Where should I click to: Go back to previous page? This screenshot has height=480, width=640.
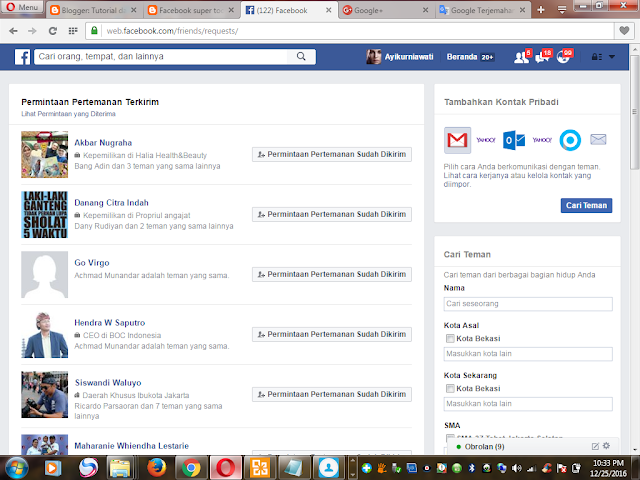click(13, 31)
